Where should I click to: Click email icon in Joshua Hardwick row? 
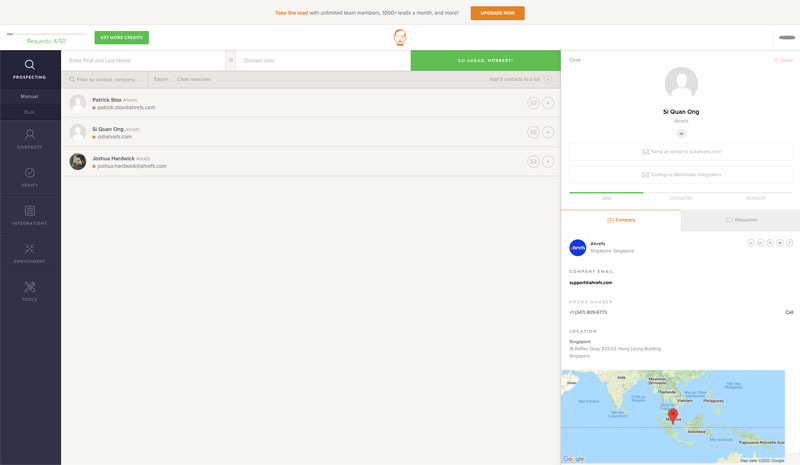[533, 162]
